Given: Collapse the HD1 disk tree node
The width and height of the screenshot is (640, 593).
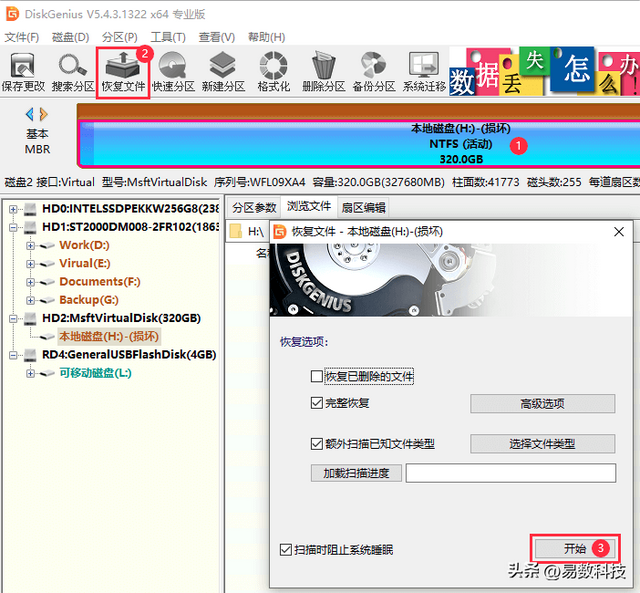Looking at the screenshot, I should click(x=13, y=227).
